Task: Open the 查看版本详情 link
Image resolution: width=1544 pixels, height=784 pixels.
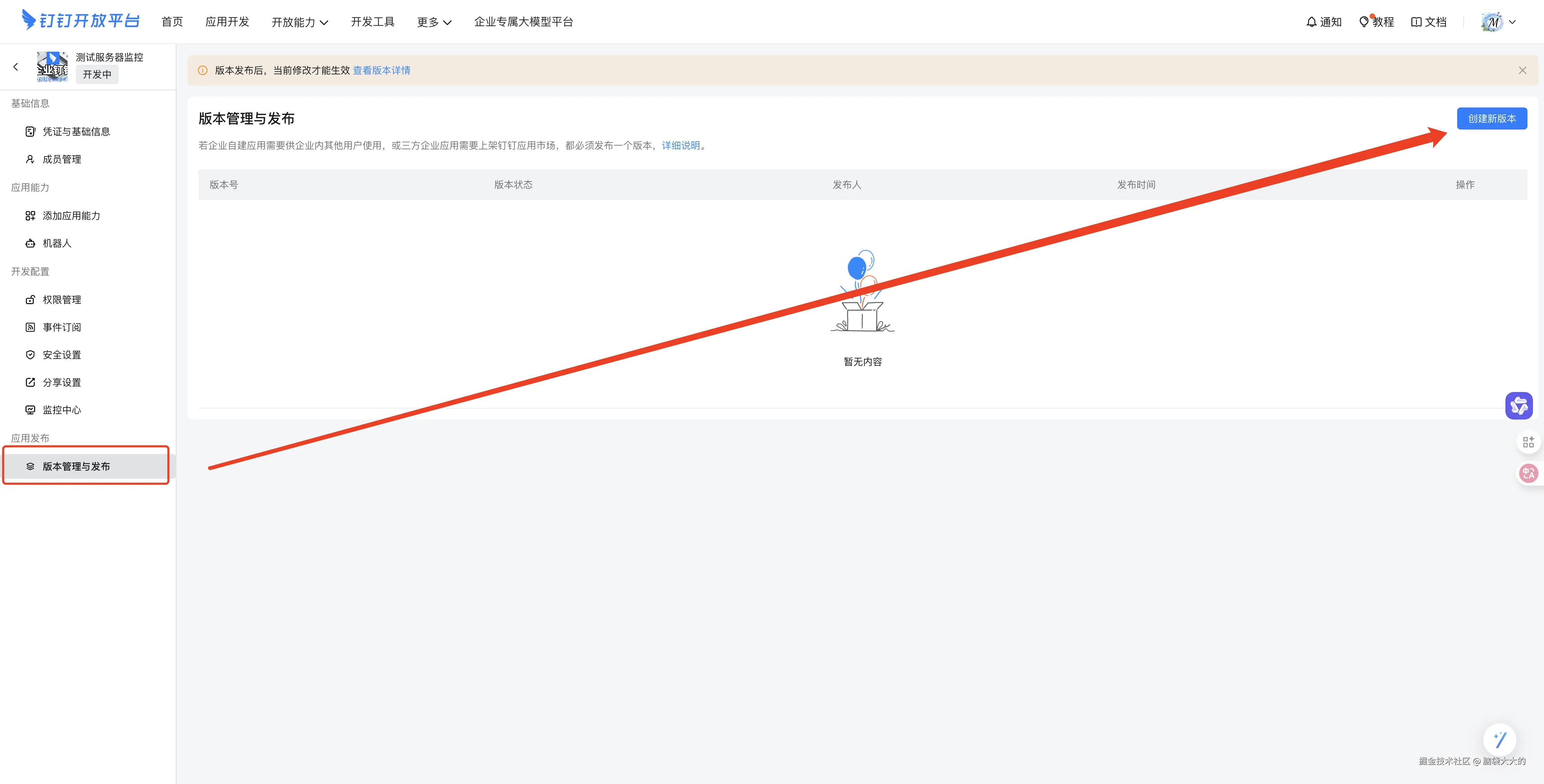Action: 381,71
